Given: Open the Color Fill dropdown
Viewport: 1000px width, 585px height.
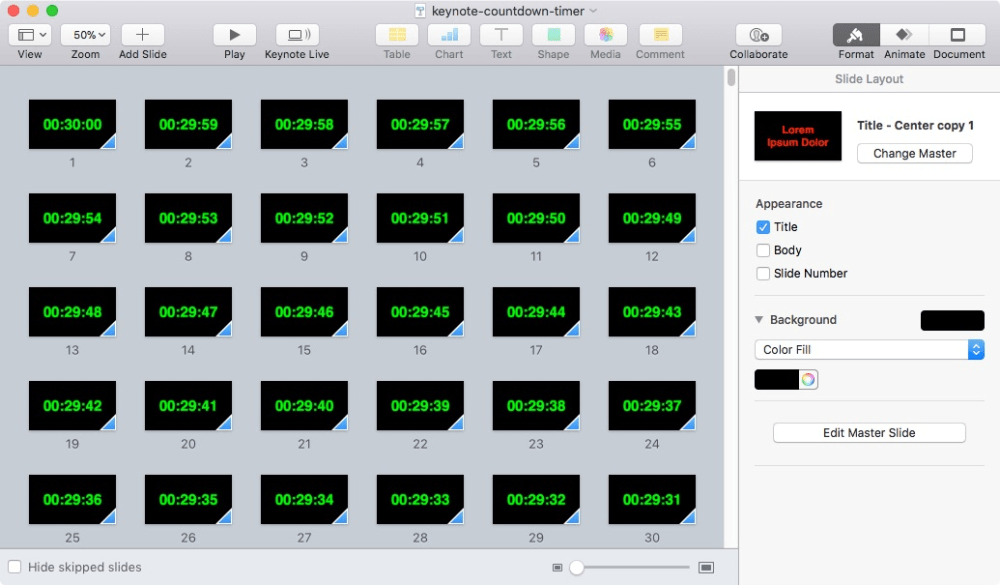Looking at the screenshot, I should pos(869,350).
